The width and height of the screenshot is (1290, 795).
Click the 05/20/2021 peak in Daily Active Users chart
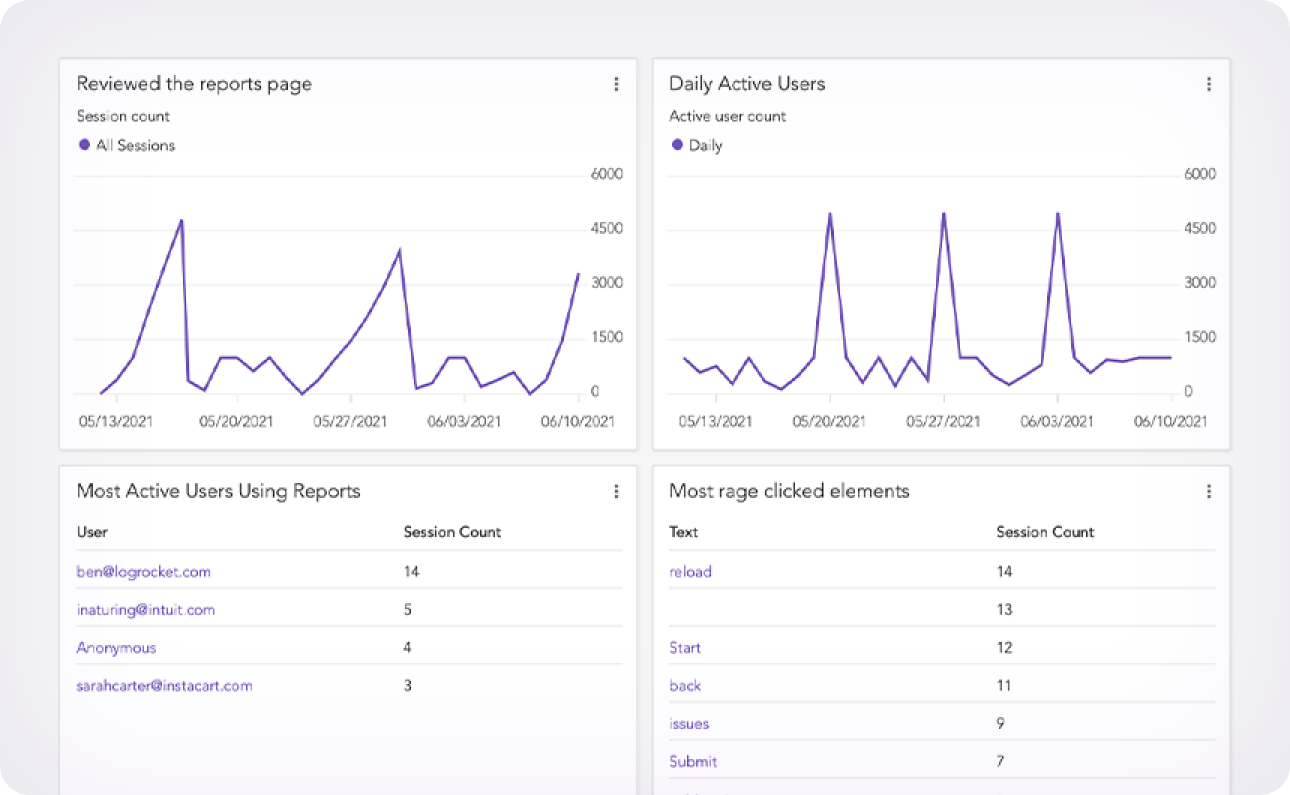(x=830, y=214)
